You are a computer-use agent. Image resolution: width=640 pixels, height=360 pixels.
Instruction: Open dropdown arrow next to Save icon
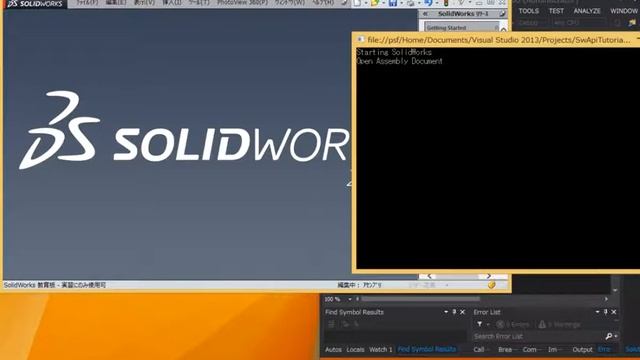(x=401, y=4)
